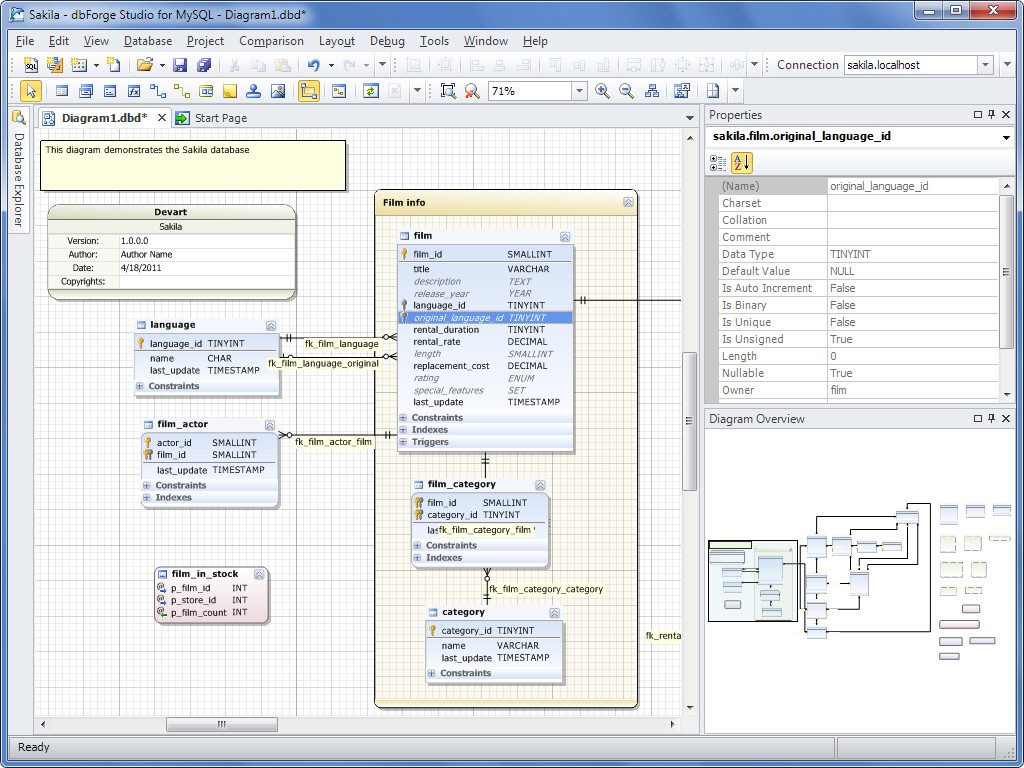This screenshot has width=1024, height=768.
Task: Open the Database menu
Action: tap(148, 40)
